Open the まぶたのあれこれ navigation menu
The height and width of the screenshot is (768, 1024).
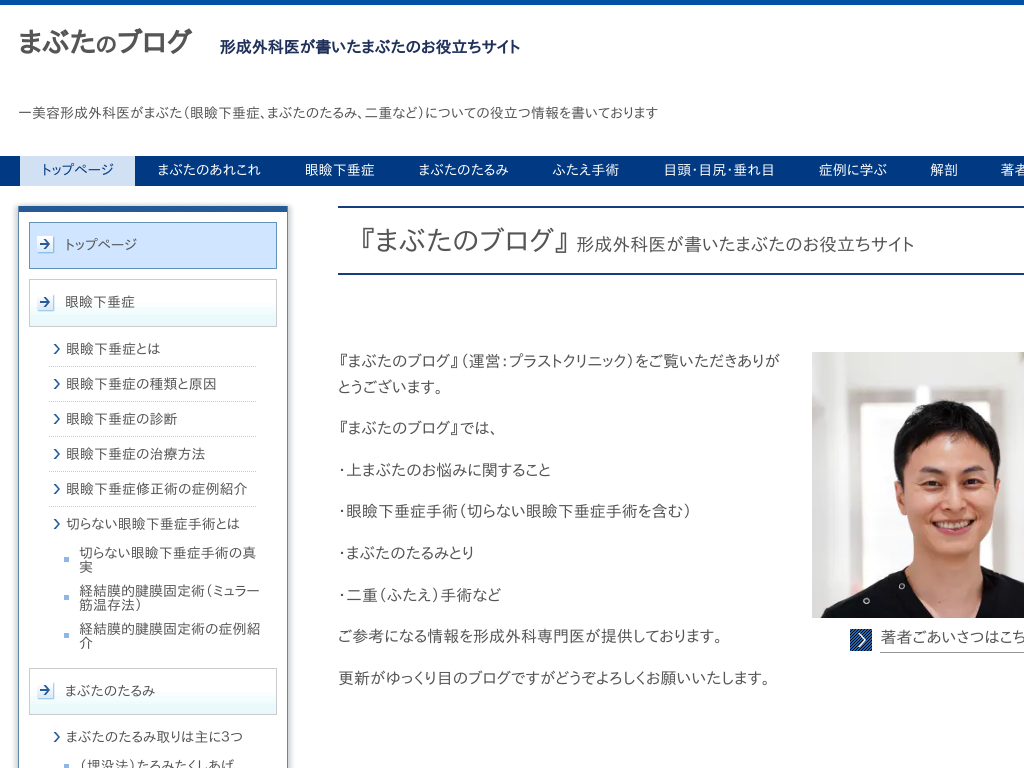tap(209, 171)
